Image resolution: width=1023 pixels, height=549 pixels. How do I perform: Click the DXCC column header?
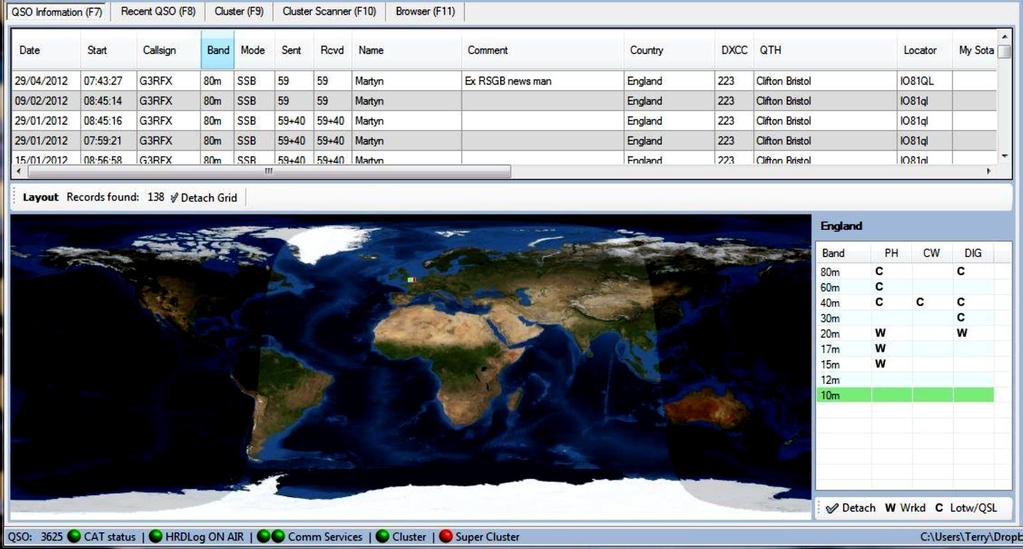coord(734,50)
